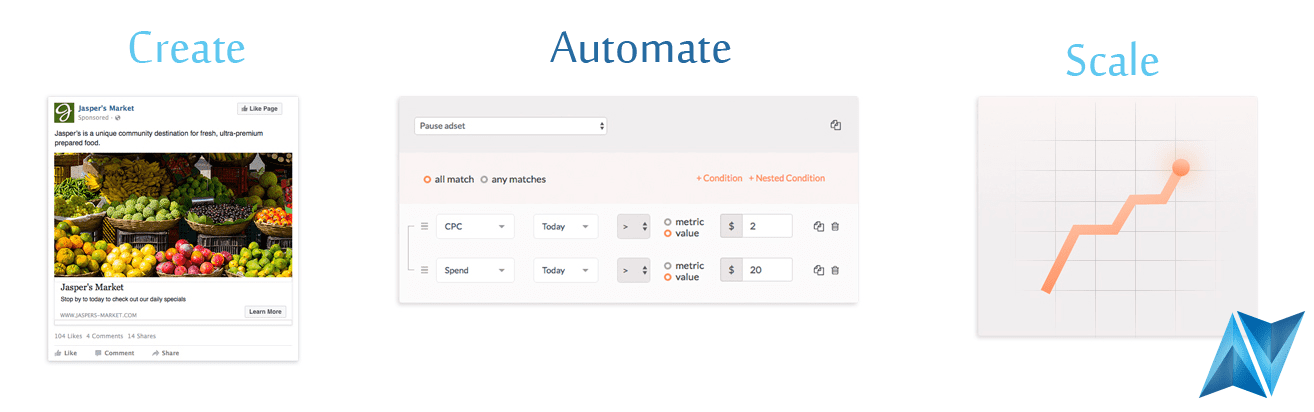Click the '+ Condition' link
Image resolution: width=1314 pixels, height=412 pixels.
click(x=719, y=178)
